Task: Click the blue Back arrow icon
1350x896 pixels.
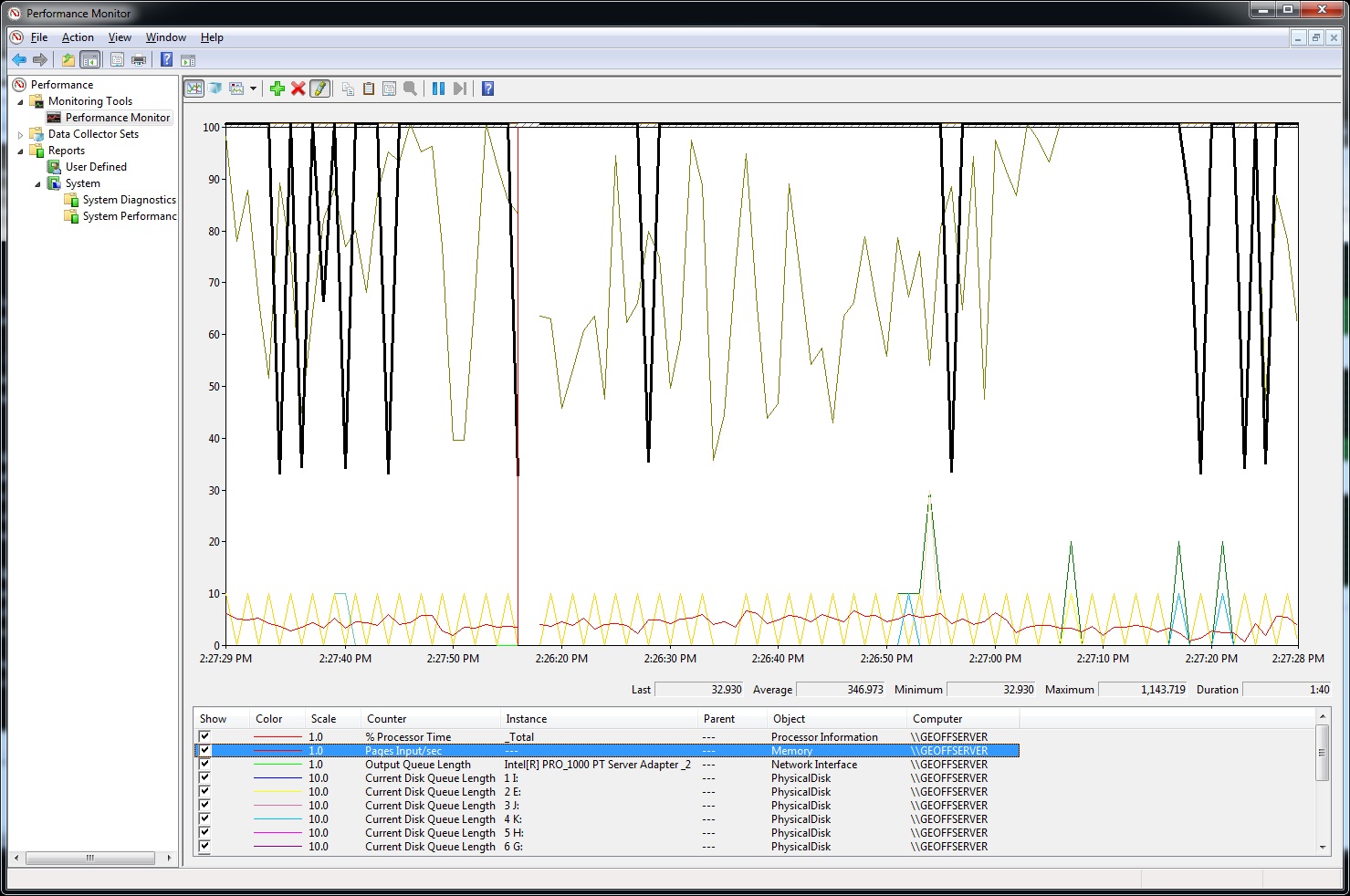Action: (19, 60)
